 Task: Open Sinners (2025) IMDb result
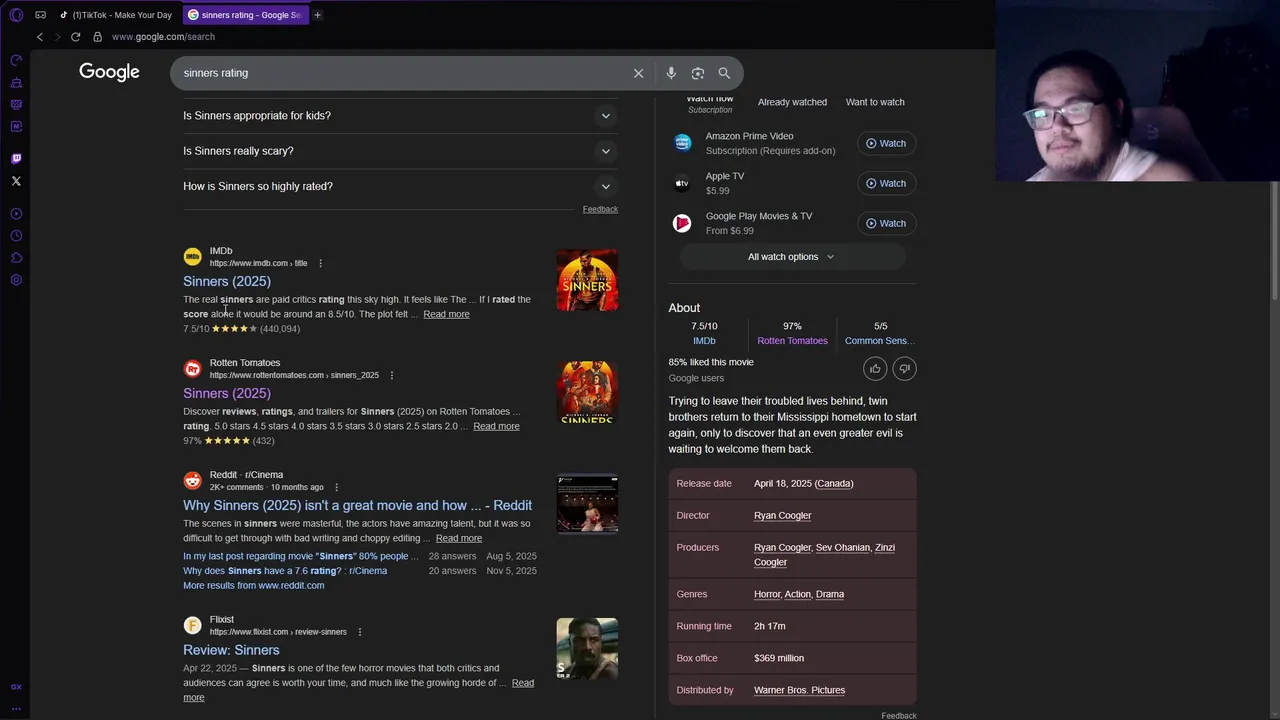227,281
